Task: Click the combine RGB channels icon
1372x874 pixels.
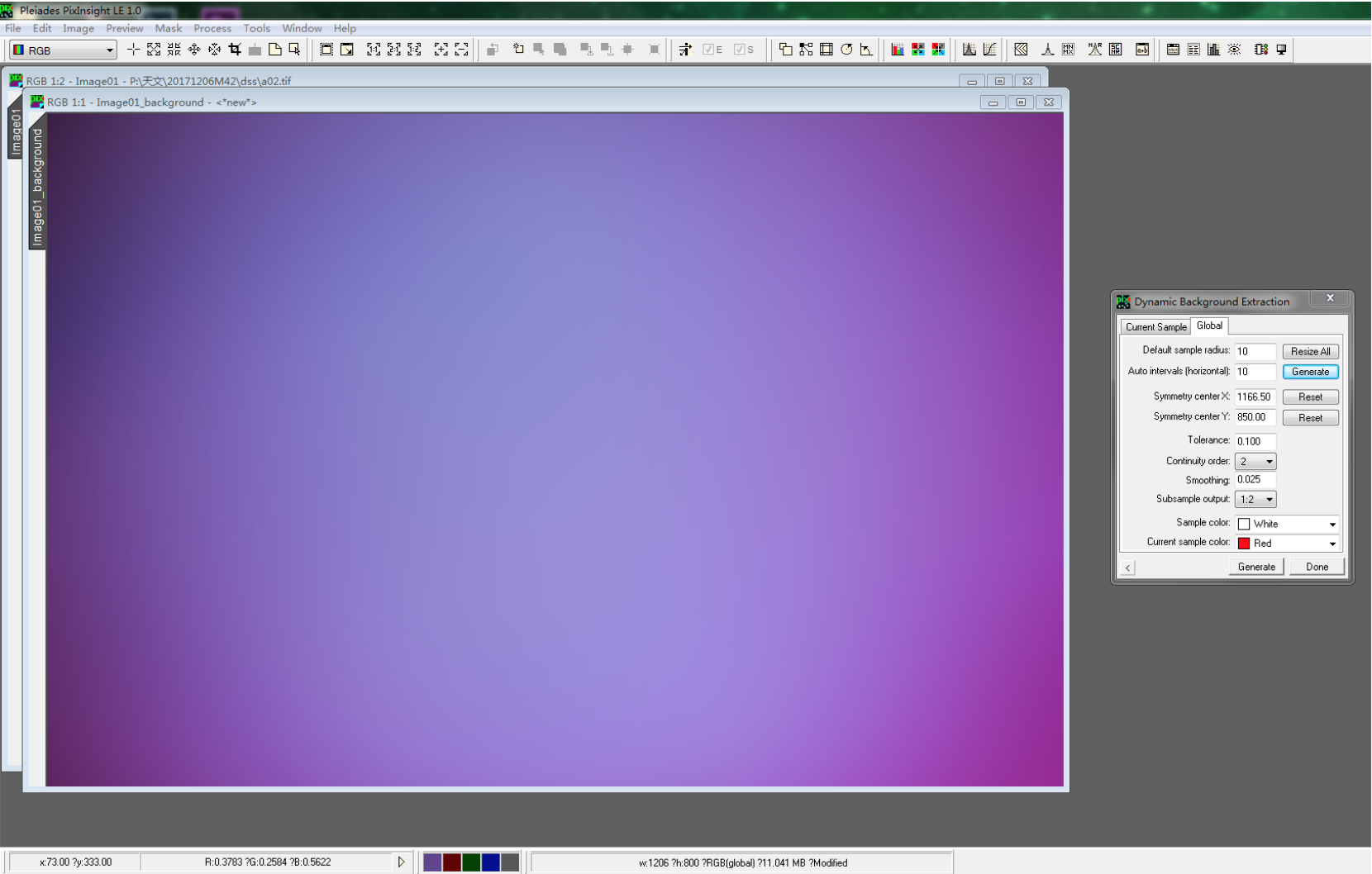Action: click(x=938, y=50)
